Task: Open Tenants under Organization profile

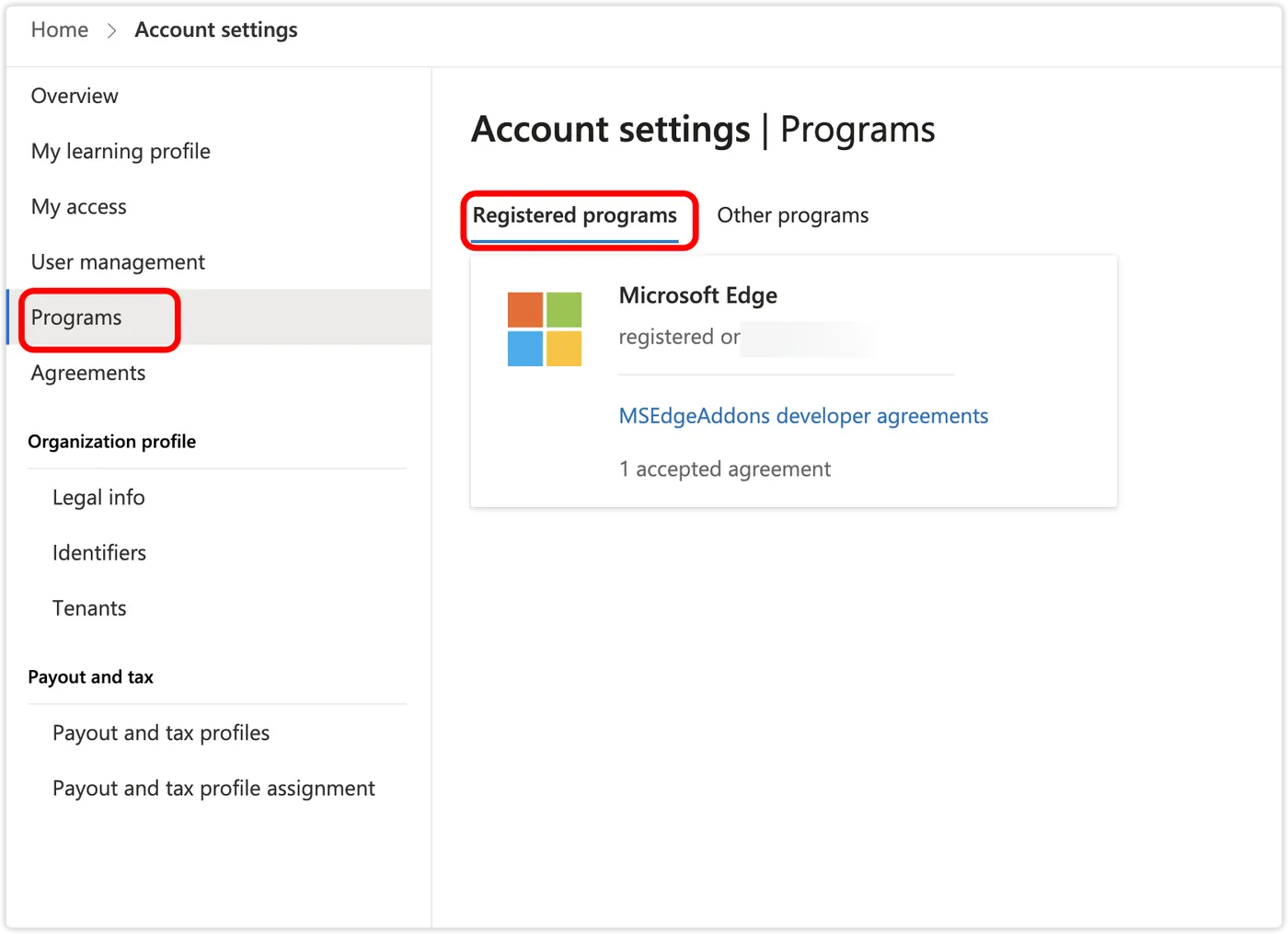Action: [x=89, y=608]
